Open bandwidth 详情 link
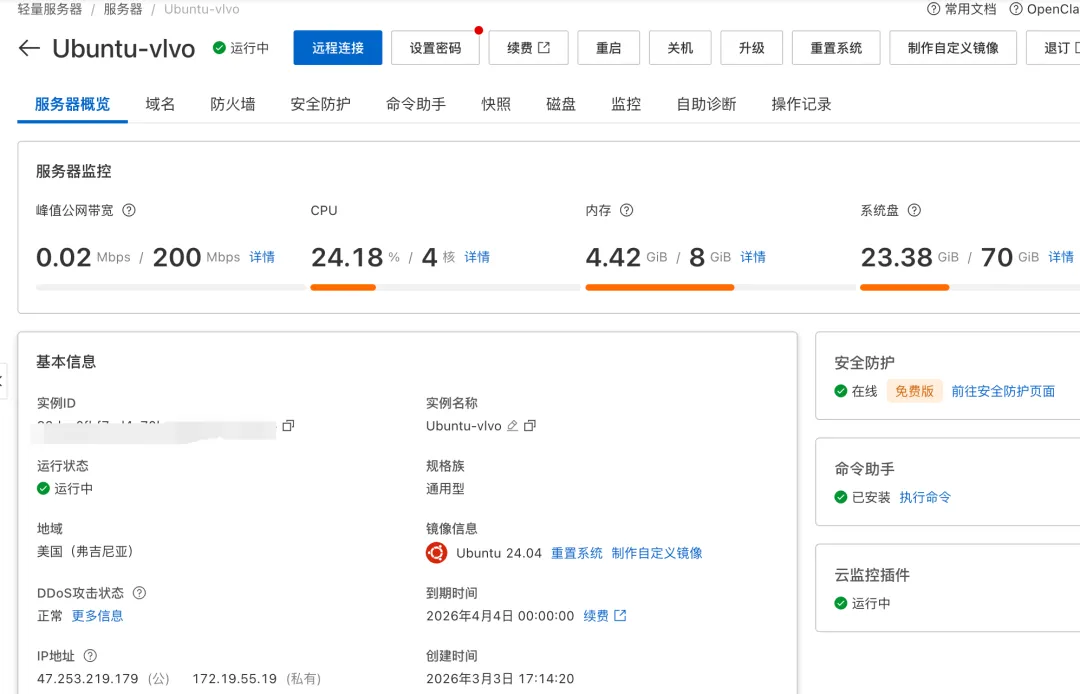This screenshot has height=694, width=1080. pos(262,257)
